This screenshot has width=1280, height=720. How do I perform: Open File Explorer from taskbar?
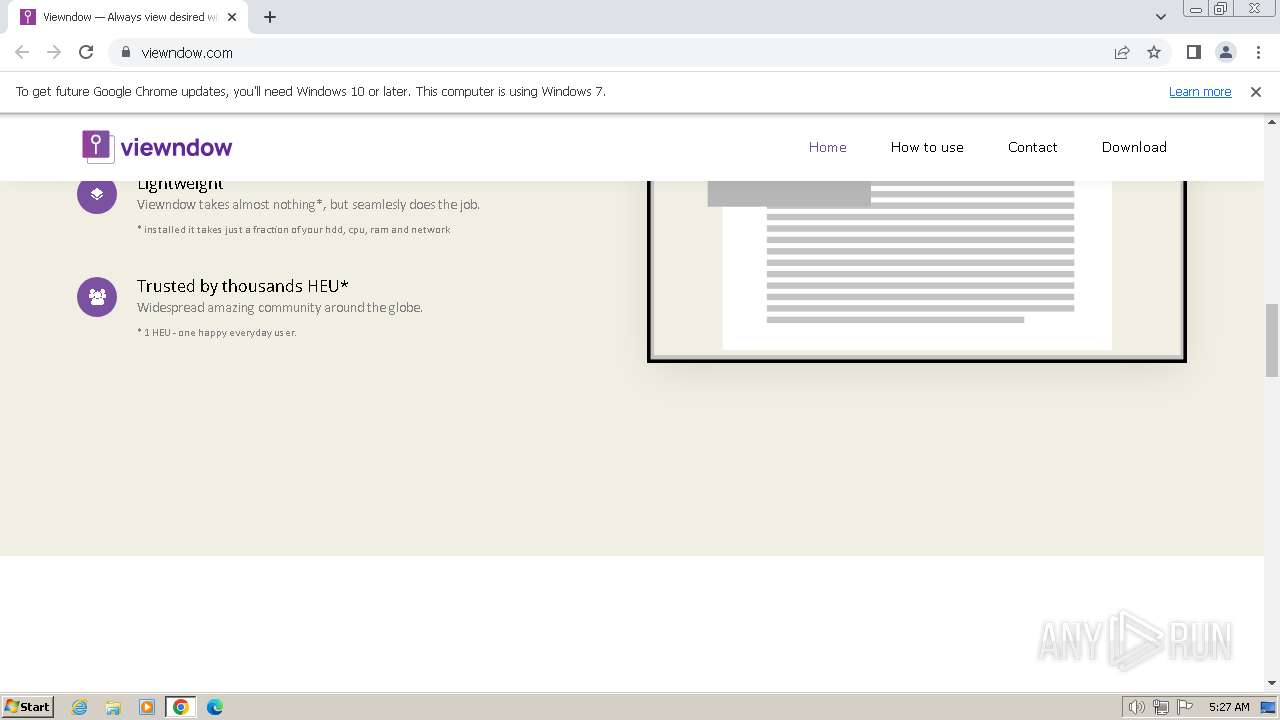point(113,707)
